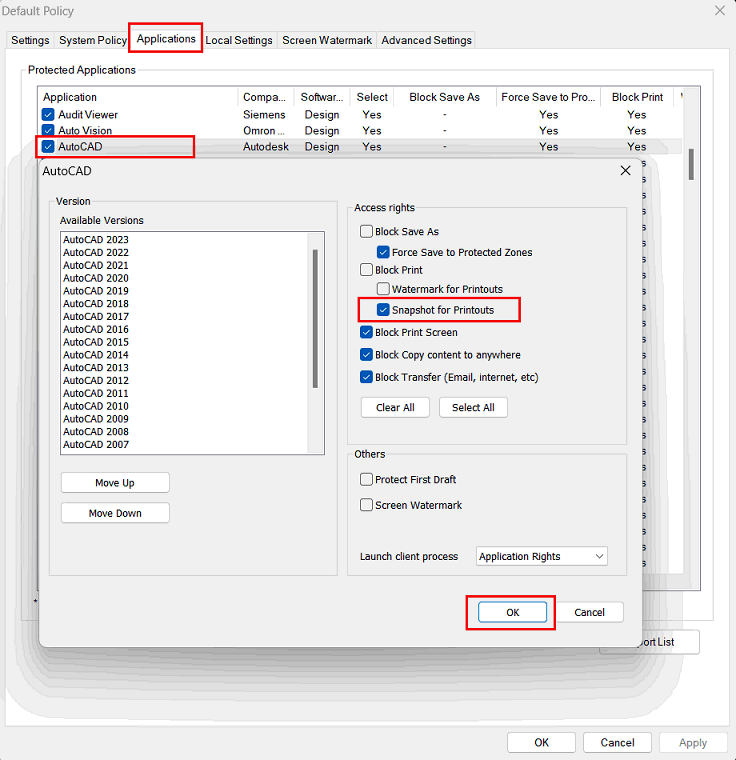This screenshot has width=736, height=760.
Task: Toggle the AutoCAD application checkbox
Action: coord(48,146)
